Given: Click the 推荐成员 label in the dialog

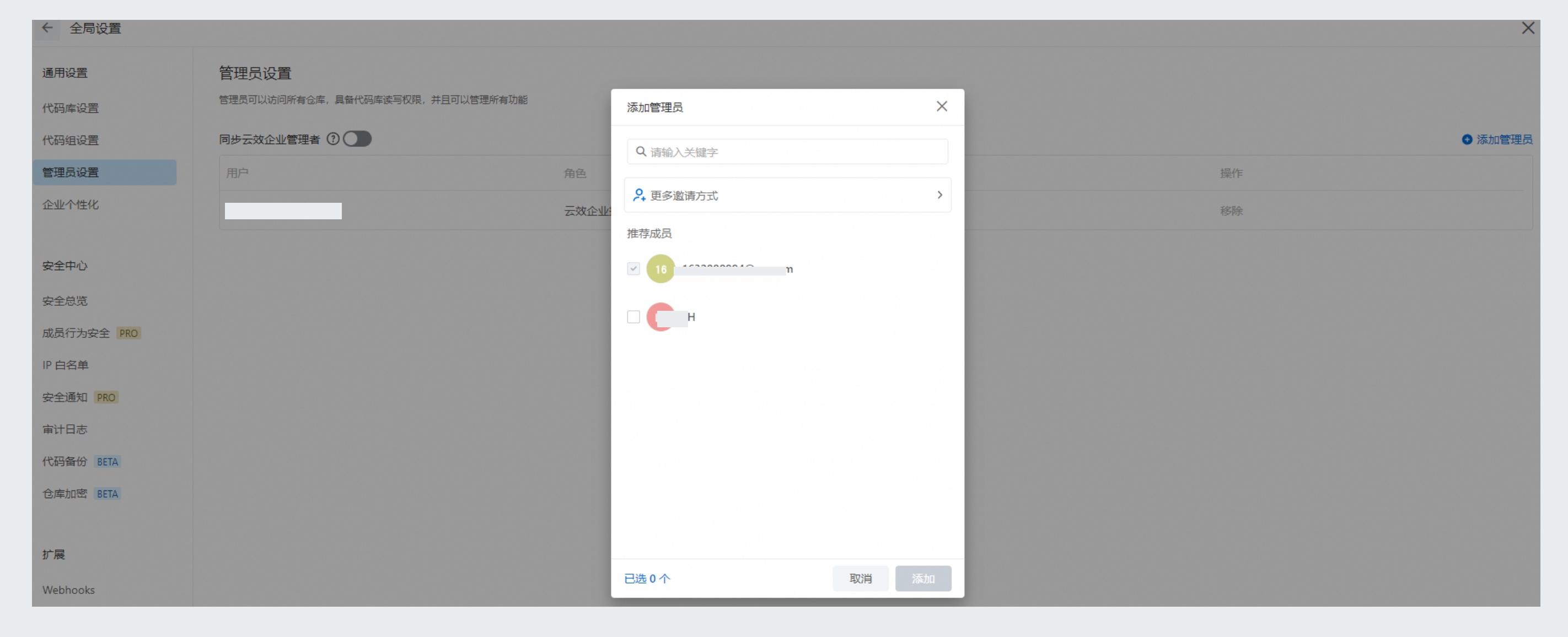Looking at the screenshot, I should (x=649, y=234).
